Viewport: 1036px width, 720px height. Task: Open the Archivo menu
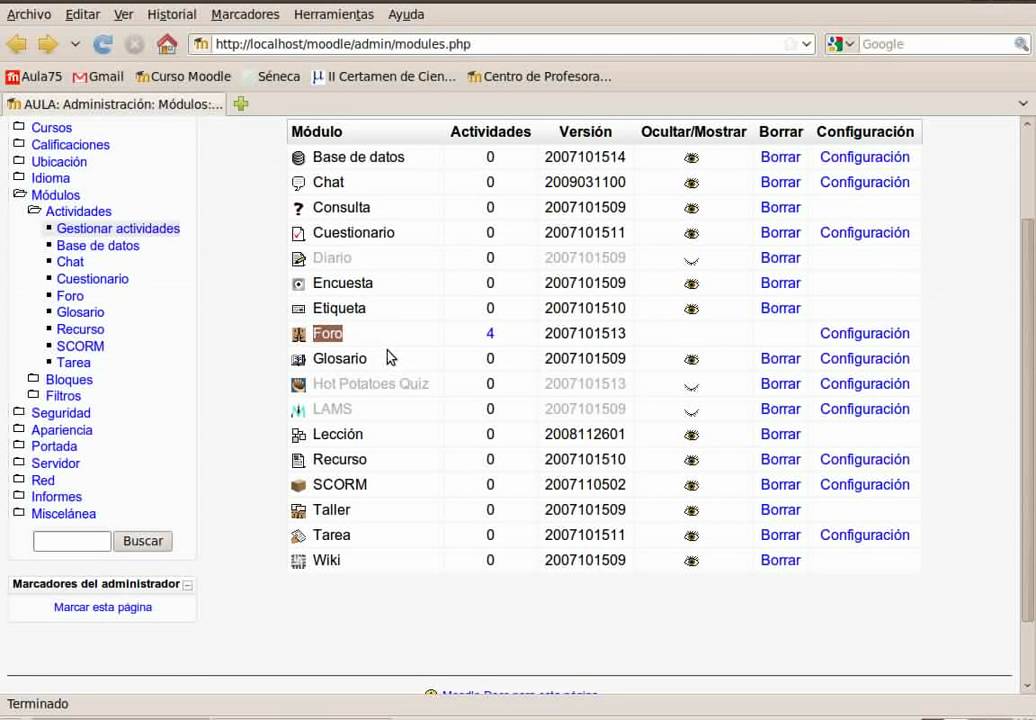click(28, 14)
